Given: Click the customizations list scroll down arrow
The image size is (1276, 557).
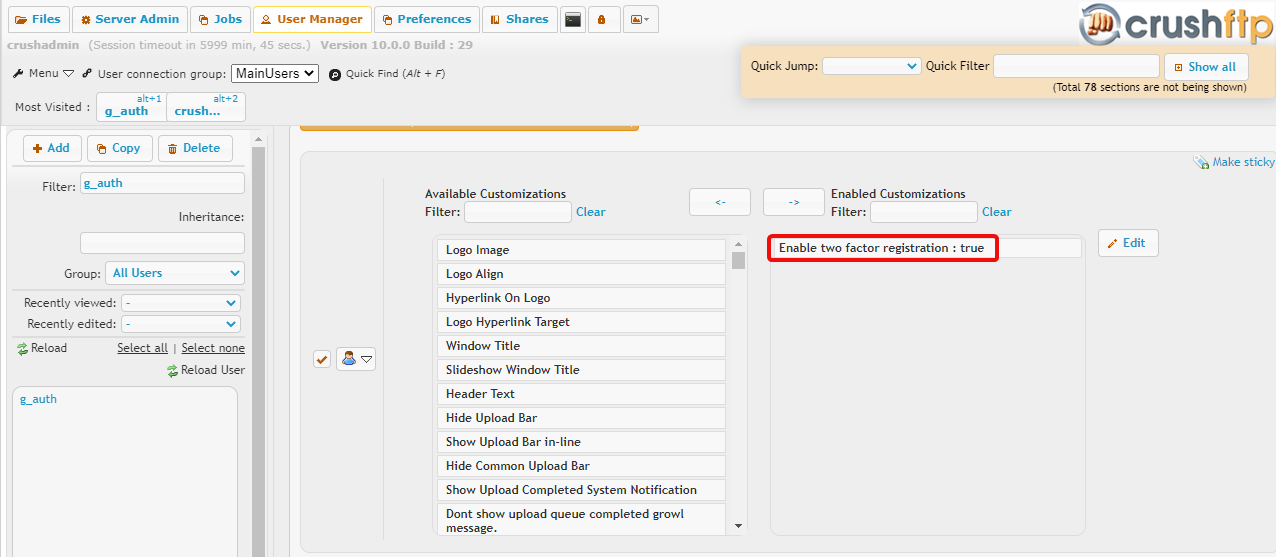Looking at the screenshot, I should click(x=739, y=526).
